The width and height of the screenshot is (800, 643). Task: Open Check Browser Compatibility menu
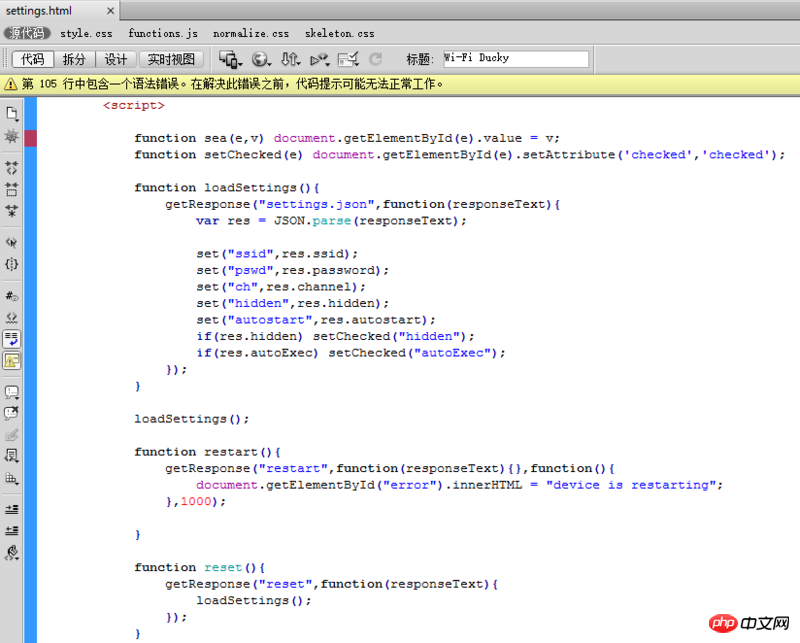349,59
